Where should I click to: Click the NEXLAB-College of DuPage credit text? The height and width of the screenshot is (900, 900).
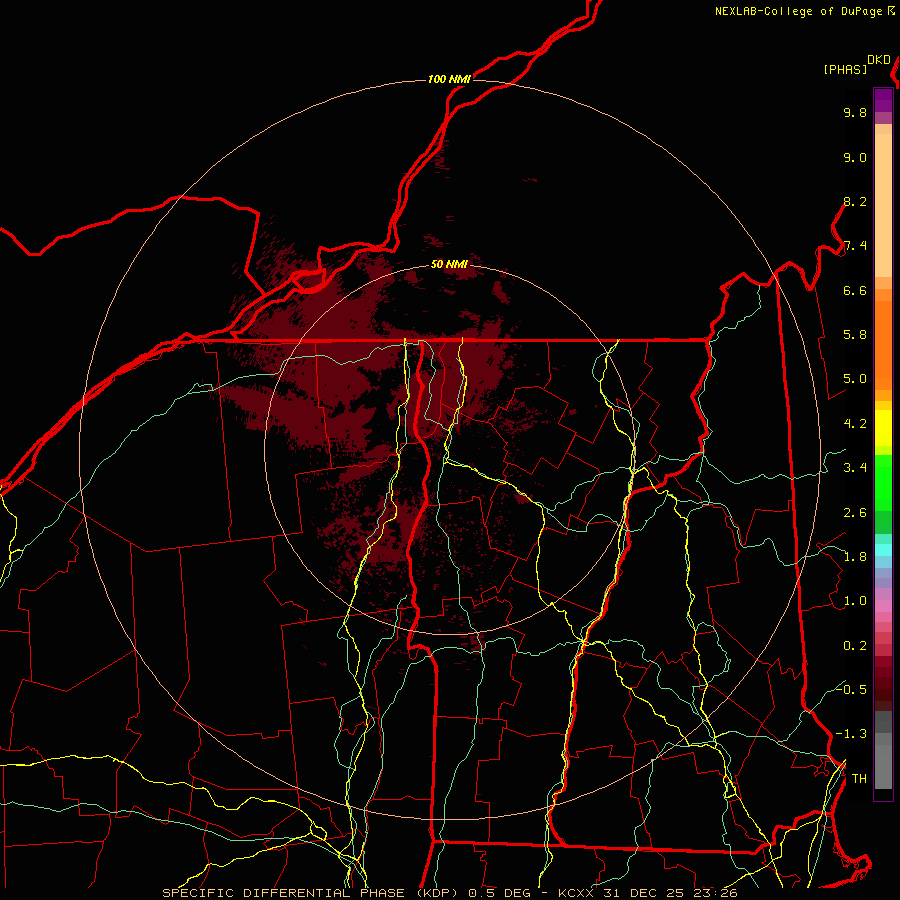[801, 11]
